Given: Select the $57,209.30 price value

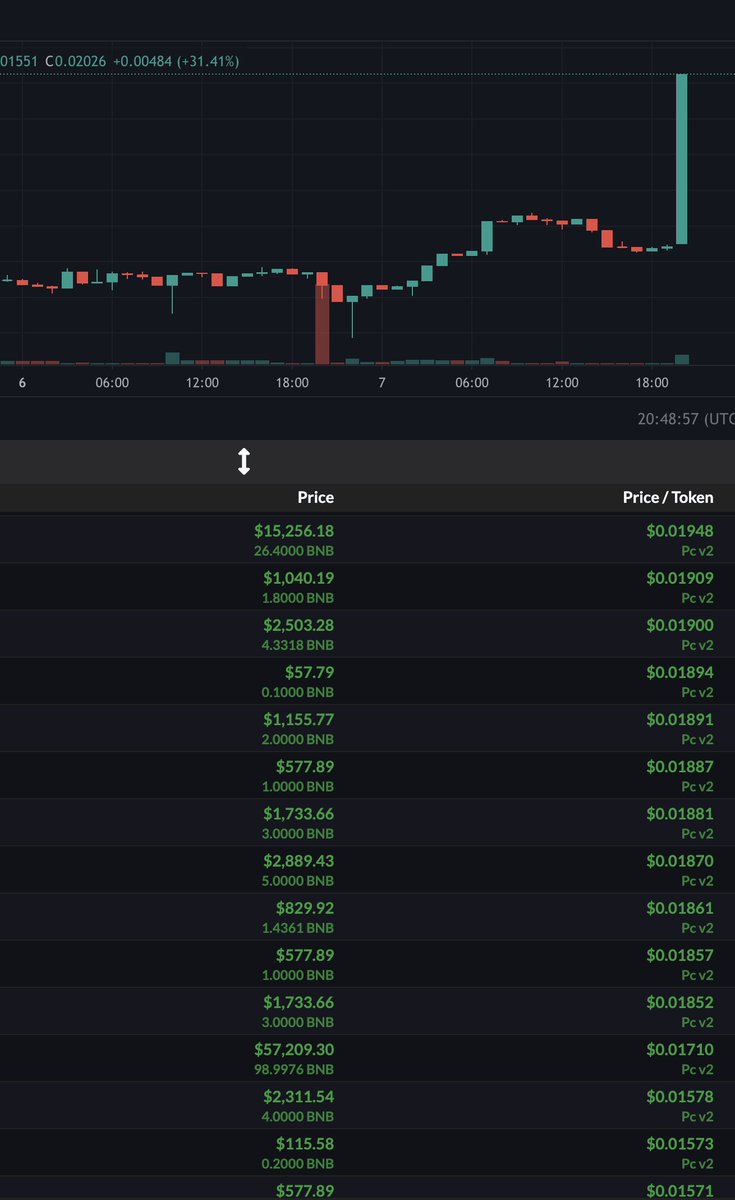Looking at the screenshot, I should [294, 1049].
